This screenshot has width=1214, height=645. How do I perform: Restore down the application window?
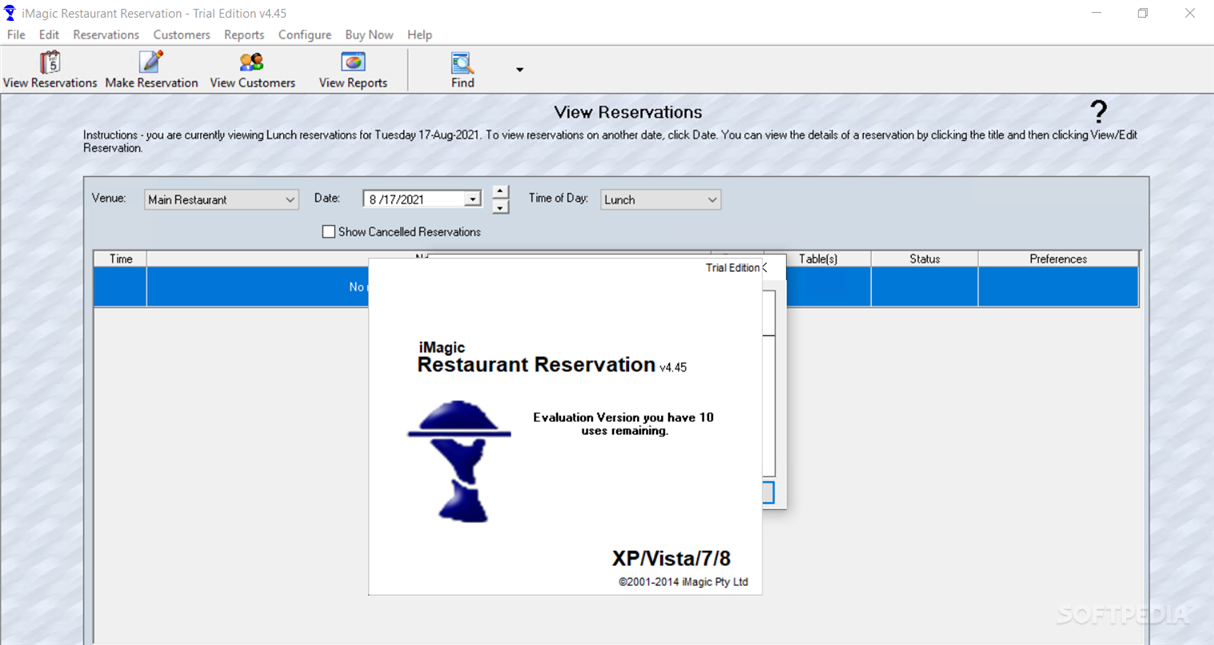[x=1142, y=13]
